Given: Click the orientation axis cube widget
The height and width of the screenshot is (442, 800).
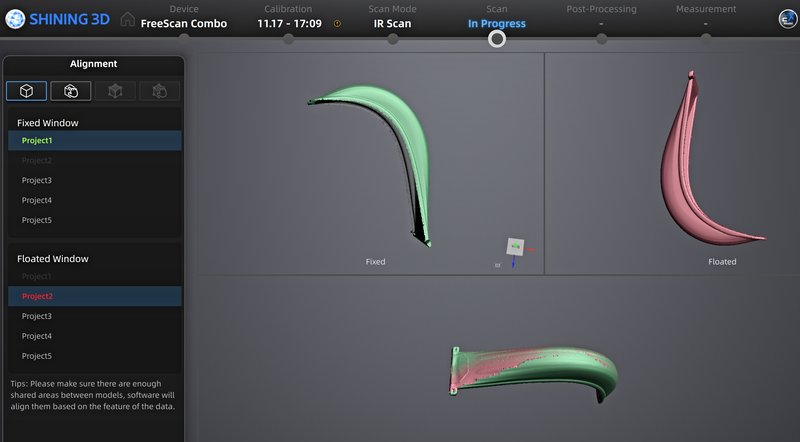Looking at the screenshot, I should pyautogui.click(x=515, y=247).
